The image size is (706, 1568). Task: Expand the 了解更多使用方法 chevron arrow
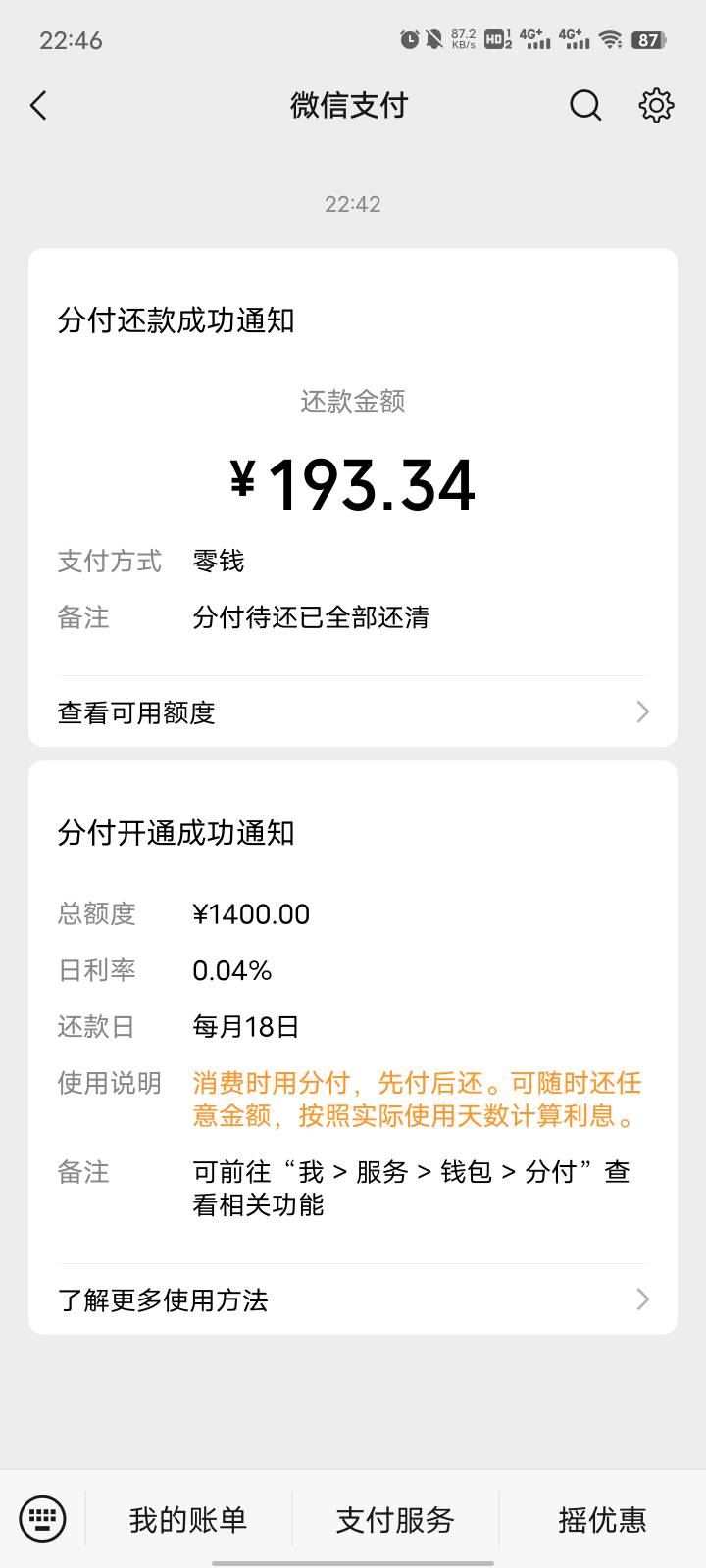point(642,1299)
